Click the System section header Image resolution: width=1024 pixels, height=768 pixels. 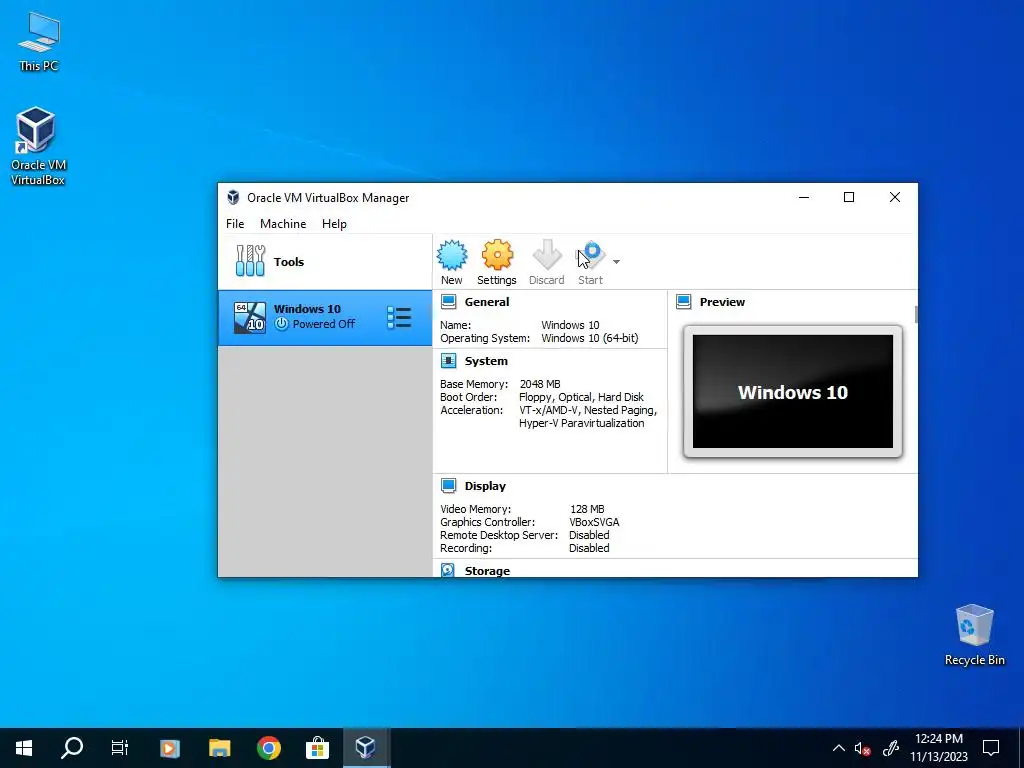tap(486, 361)
